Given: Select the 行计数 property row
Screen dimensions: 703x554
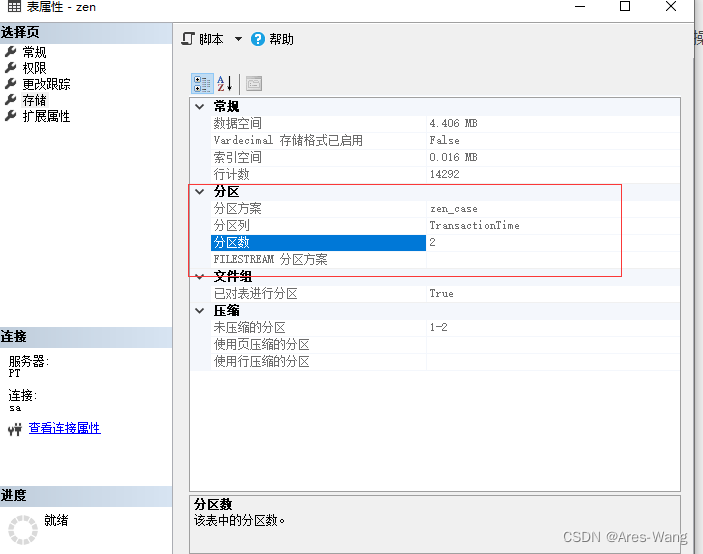Looking at the screenshot, I should (x=445, y=175).
